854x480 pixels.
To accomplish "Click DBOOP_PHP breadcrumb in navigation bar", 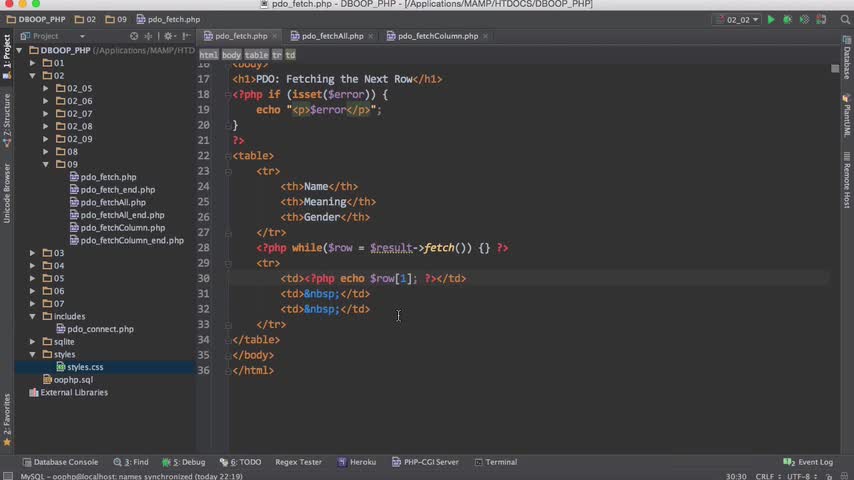I will pos(36,20).
